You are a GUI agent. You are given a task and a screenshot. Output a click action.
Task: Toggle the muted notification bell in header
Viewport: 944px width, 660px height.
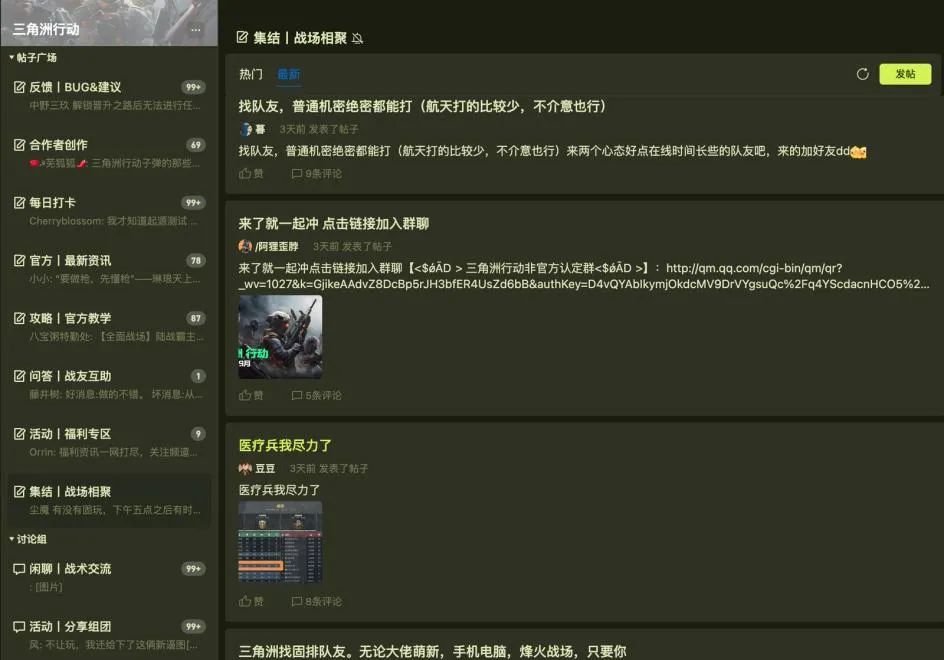(358, 39)
